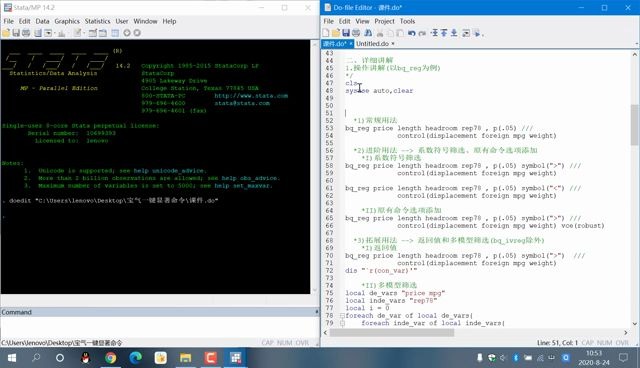Open a new blank do-file with the New icon
Image resolution: width=640 pixels, height=368 pixels.
[326, 33]
